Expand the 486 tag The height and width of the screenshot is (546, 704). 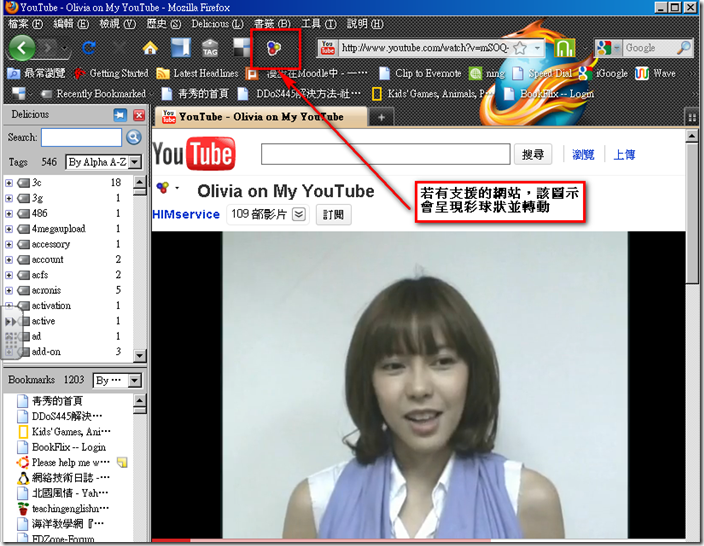pyautogui.click(x=9, y=214)
